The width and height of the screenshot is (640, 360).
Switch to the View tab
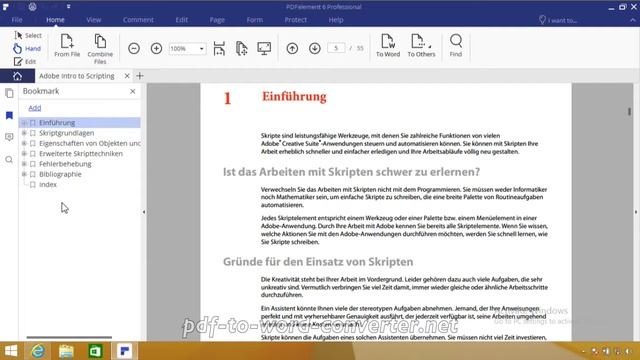tap(93, 20)
